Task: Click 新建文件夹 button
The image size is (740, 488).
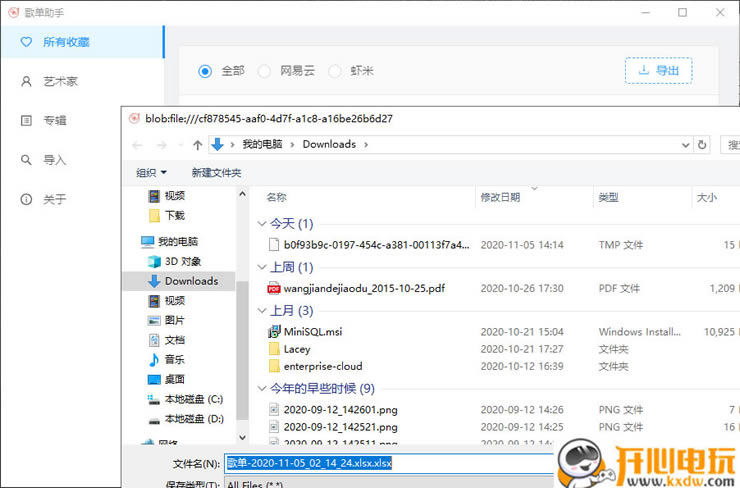Action: pos(216,173)
